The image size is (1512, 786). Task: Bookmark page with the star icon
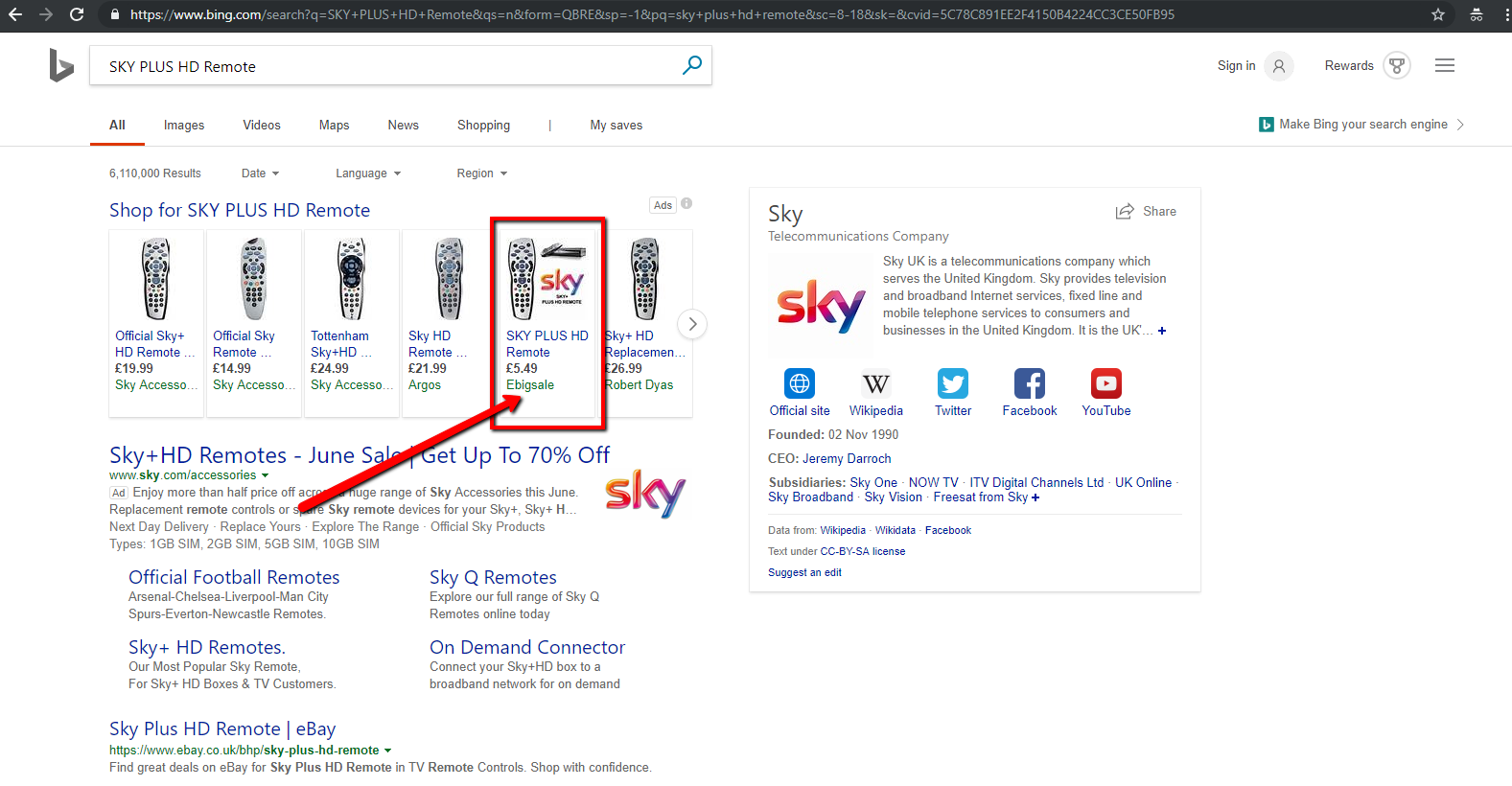click(x=1437, y=14)
